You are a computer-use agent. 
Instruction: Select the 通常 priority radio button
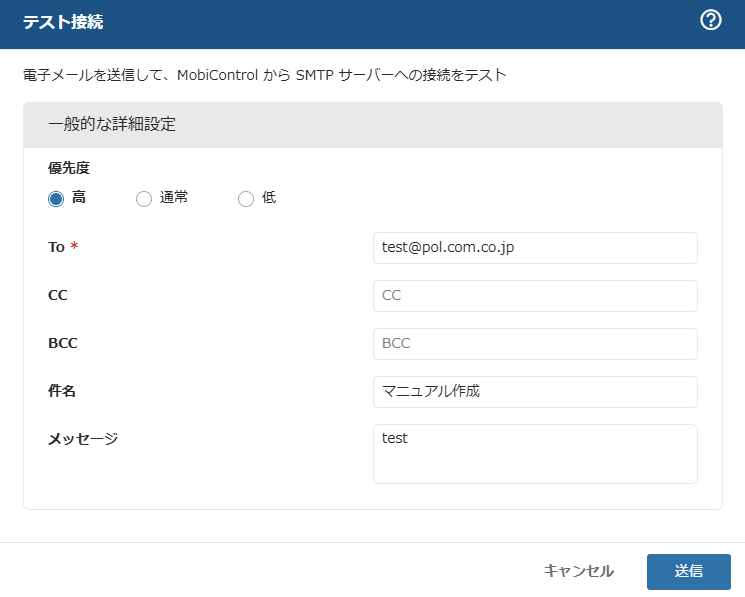coord(143,199)
